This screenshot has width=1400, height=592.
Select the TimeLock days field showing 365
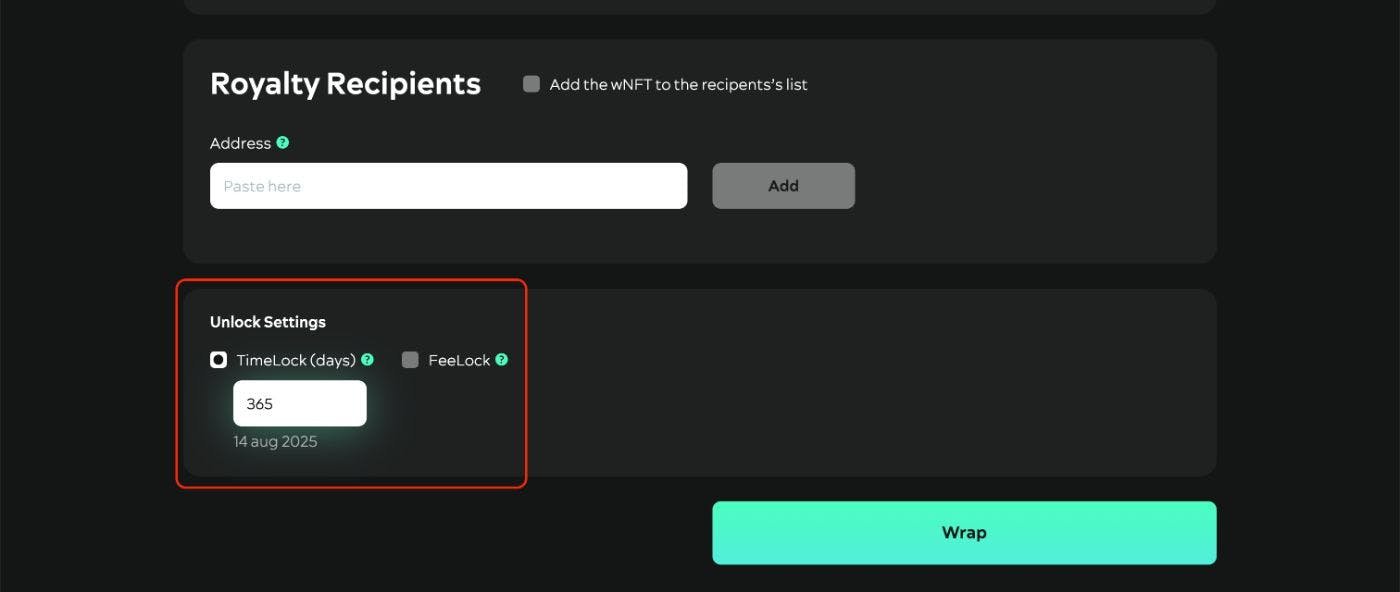tap(300, 404)
